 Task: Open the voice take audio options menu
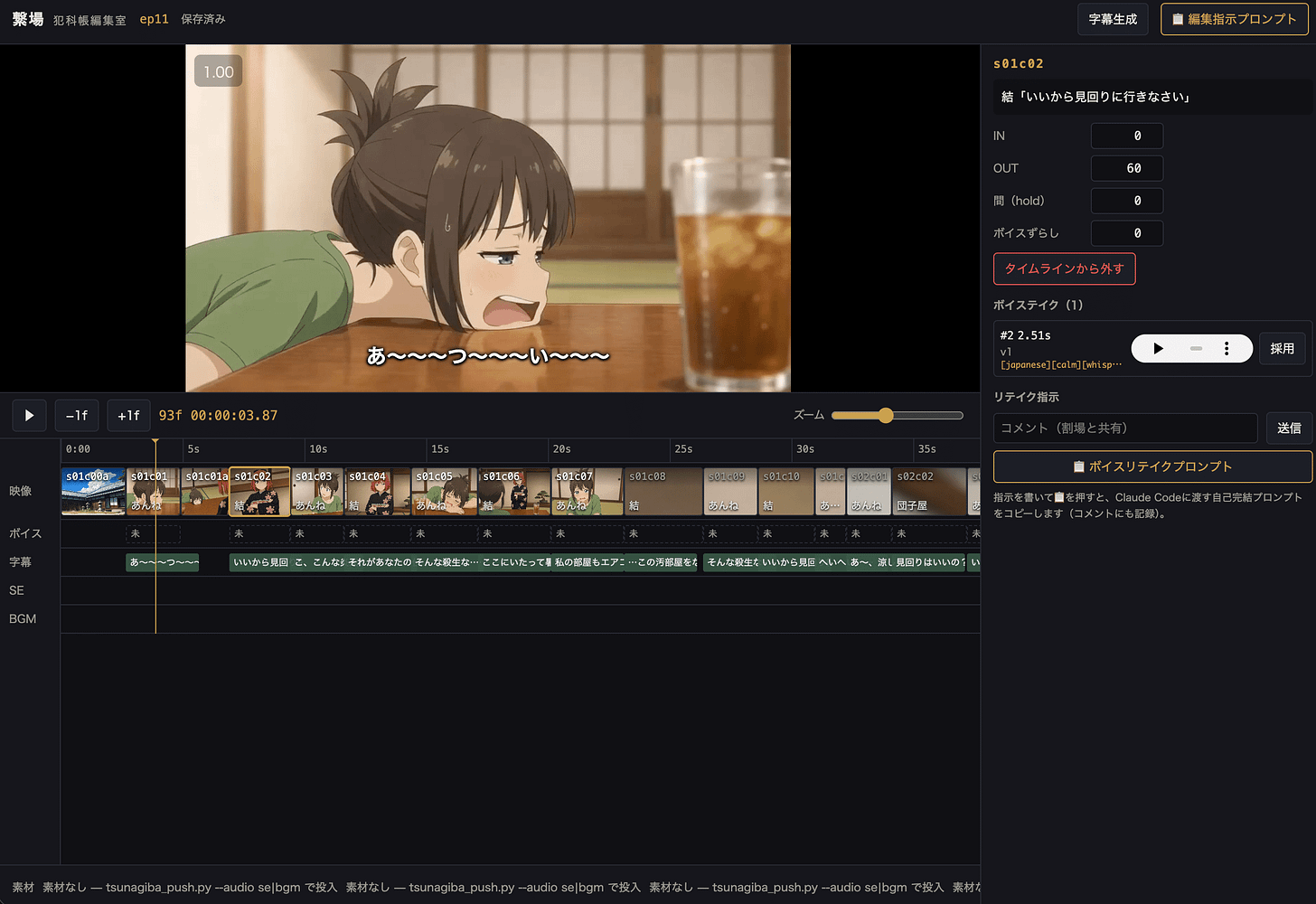click(x=1227, y=348)
